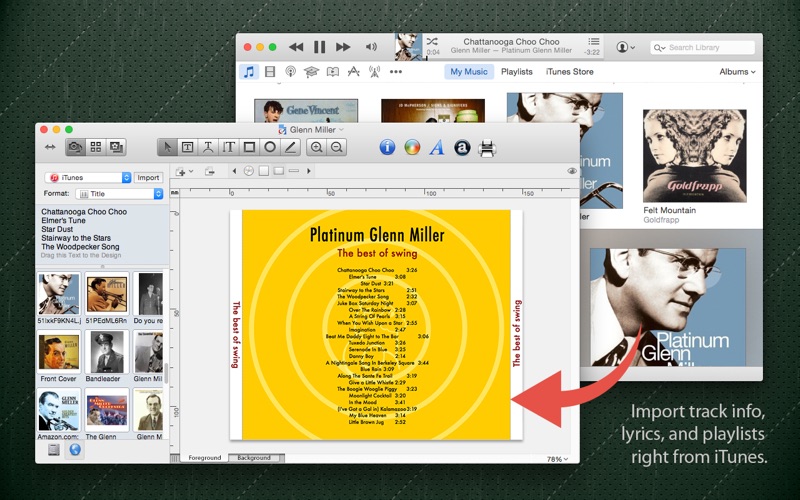Toggle the eye preview icon

tap(572, 171)
